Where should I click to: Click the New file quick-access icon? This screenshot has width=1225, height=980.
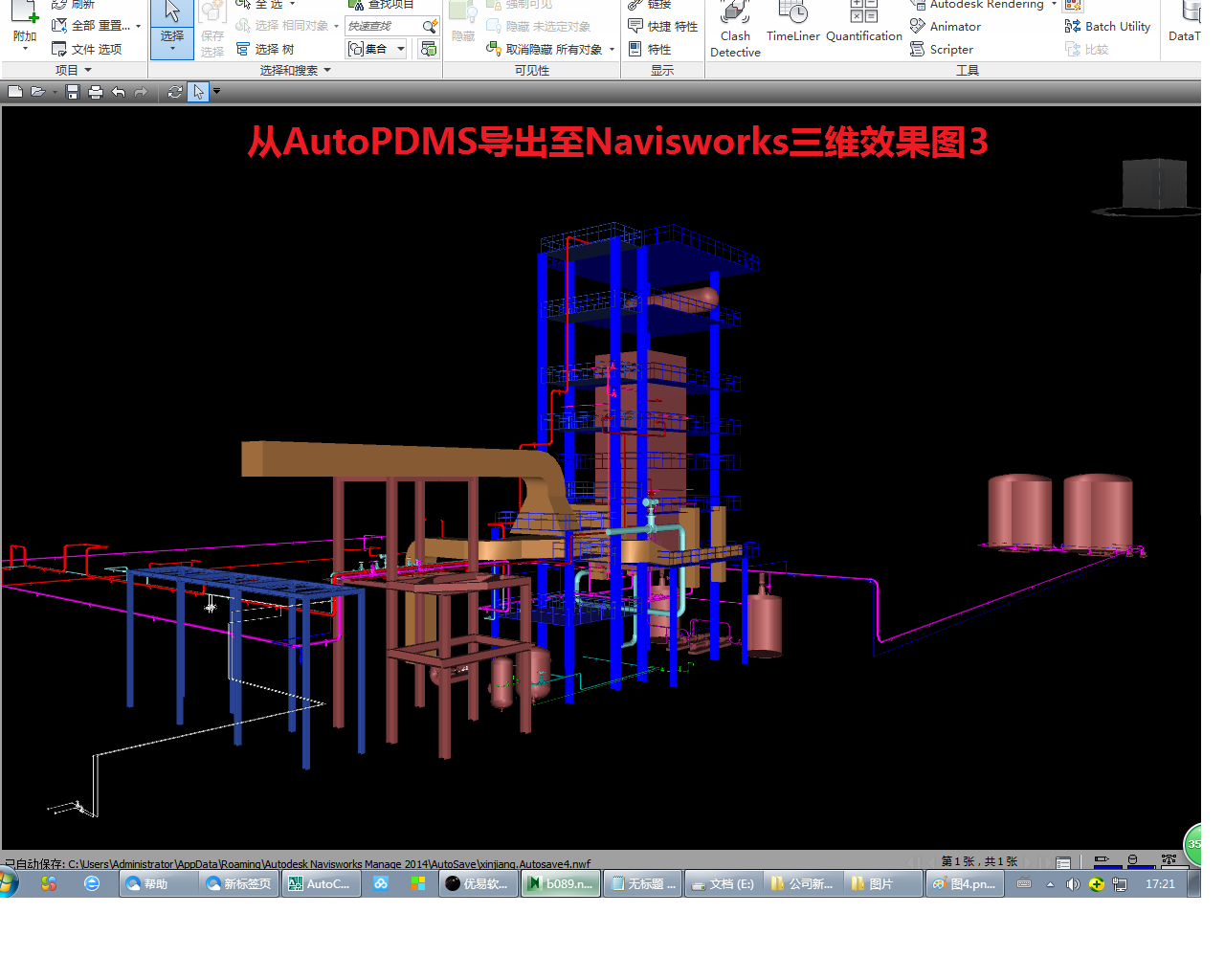[x=15, y=92]
